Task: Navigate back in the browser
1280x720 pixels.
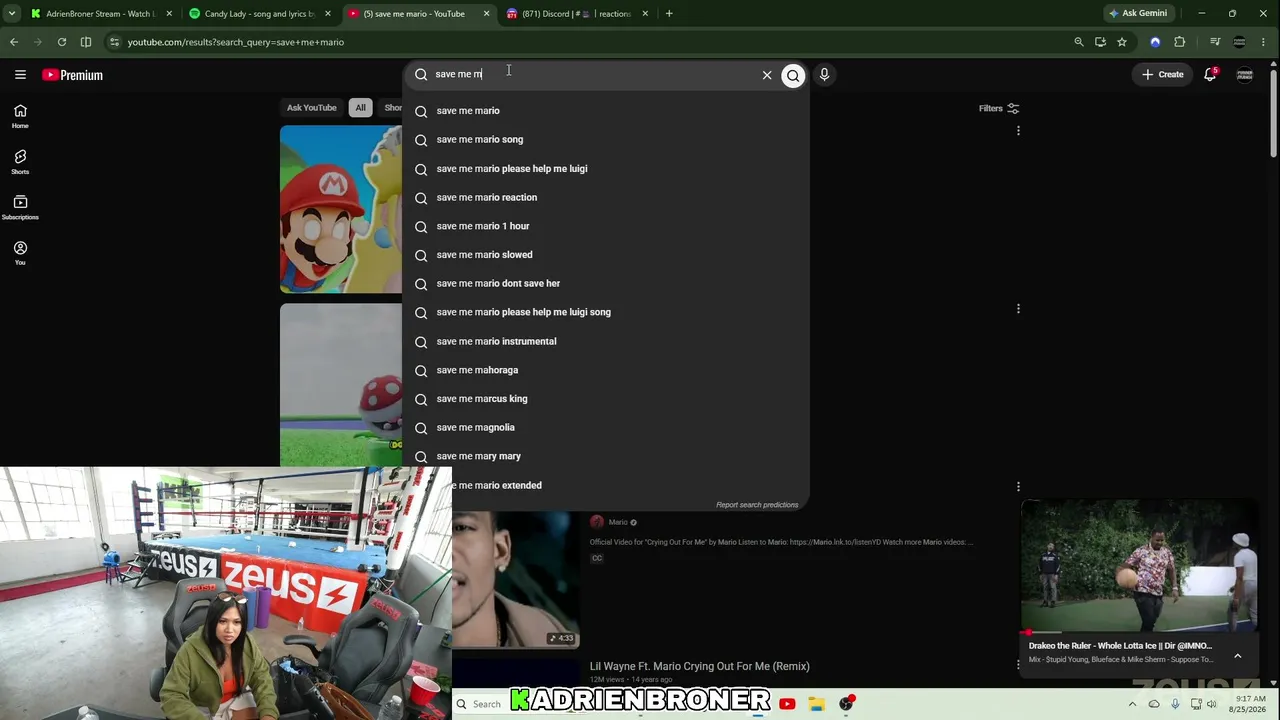Action: pos(14,42)
